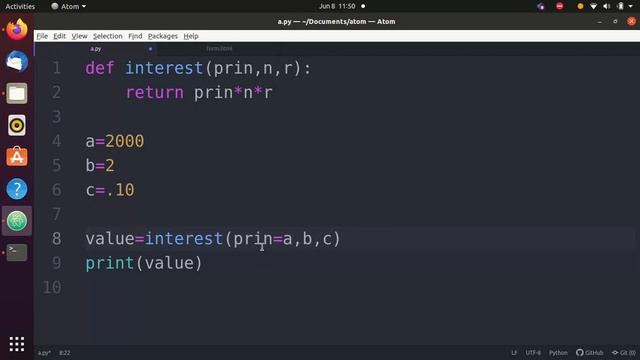Click cursor position 8:22 in status bar
640x360 pixels.
click(x=65, y=353)
